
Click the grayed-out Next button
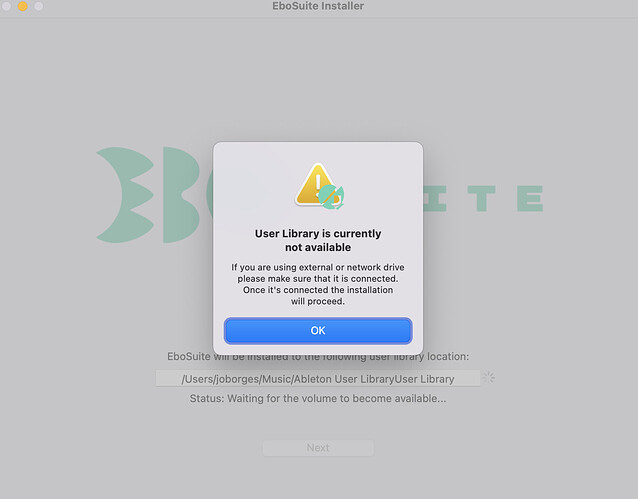point(318,448)
